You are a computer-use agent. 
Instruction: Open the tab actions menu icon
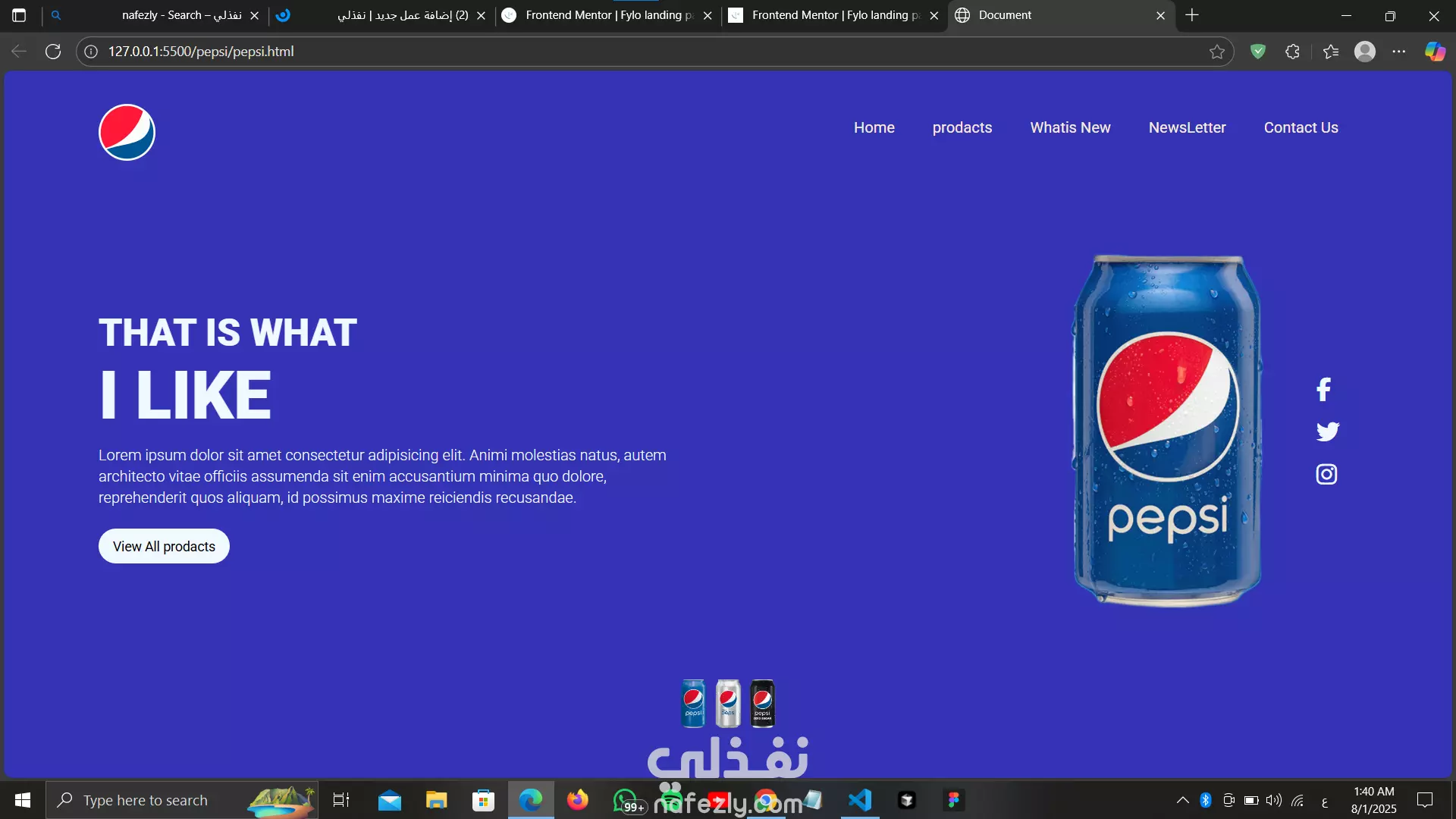tap(20, 15)
